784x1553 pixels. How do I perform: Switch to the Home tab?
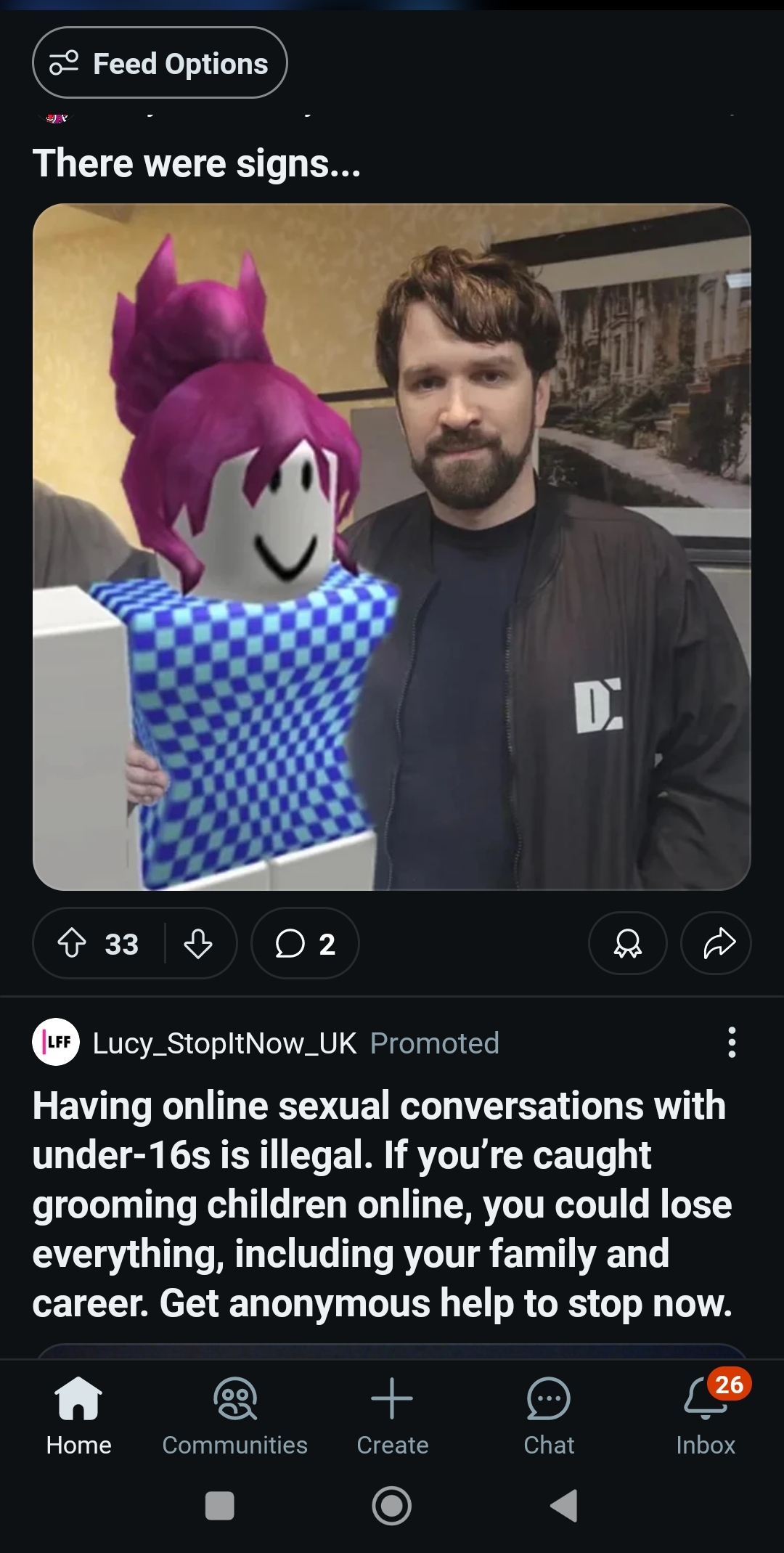click(78, 1416)
